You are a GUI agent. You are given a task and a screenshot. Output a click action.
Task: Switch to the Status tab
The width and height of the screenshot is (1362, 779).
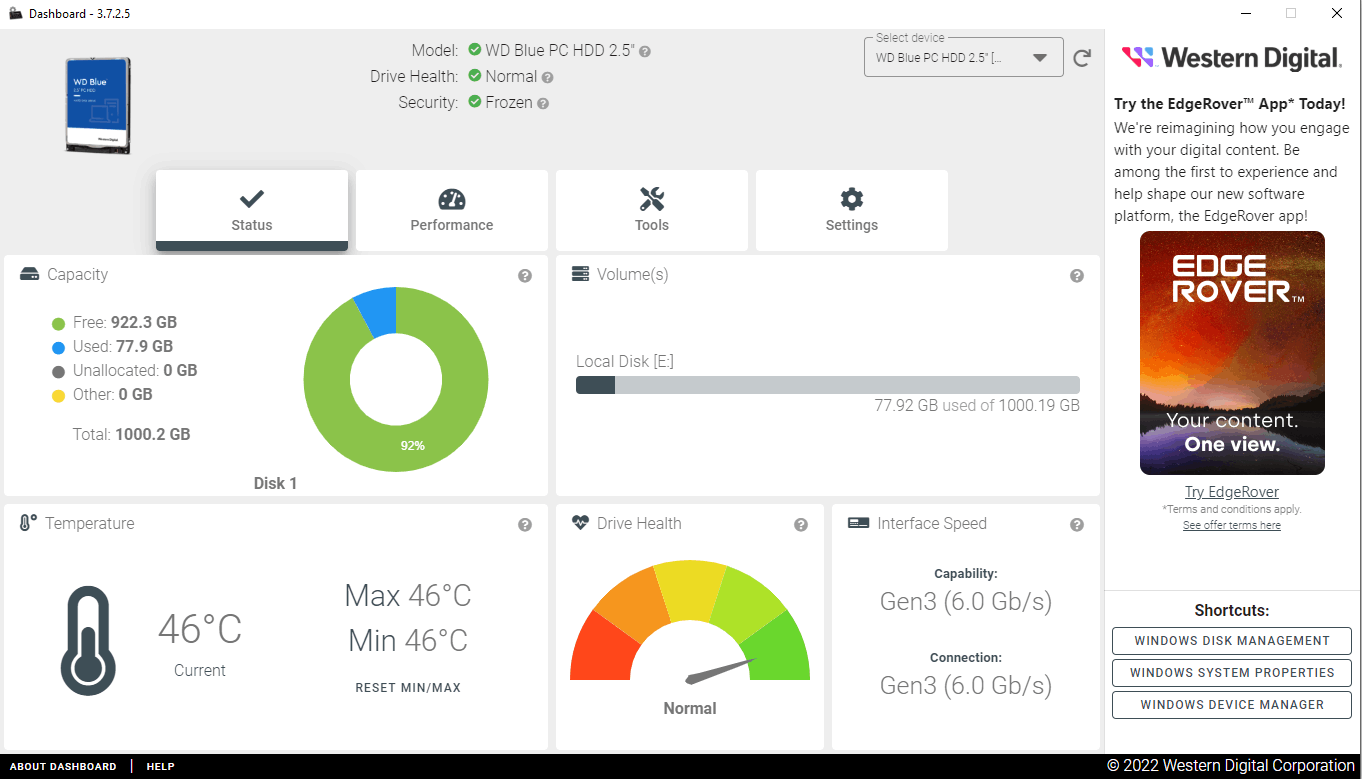click(252, 211)
